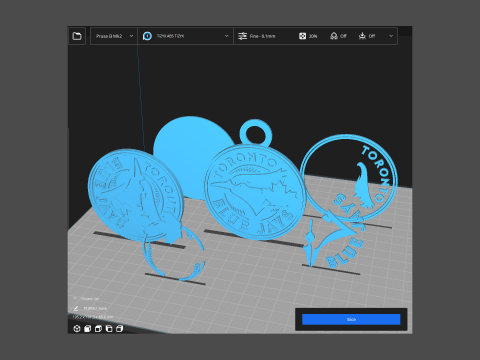Click the Fine 0.1mm profile text
Screen dimensions: 480x360
pyautogui.click(x=263, y=36)
